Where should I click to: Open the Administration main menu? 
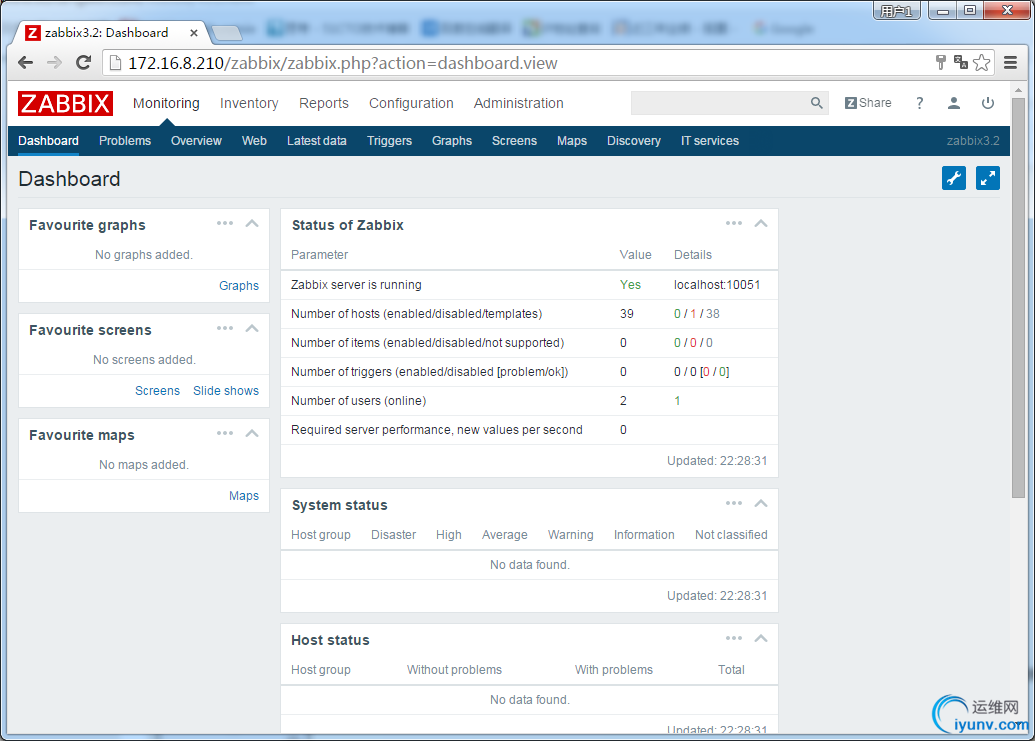pos(518,103)
